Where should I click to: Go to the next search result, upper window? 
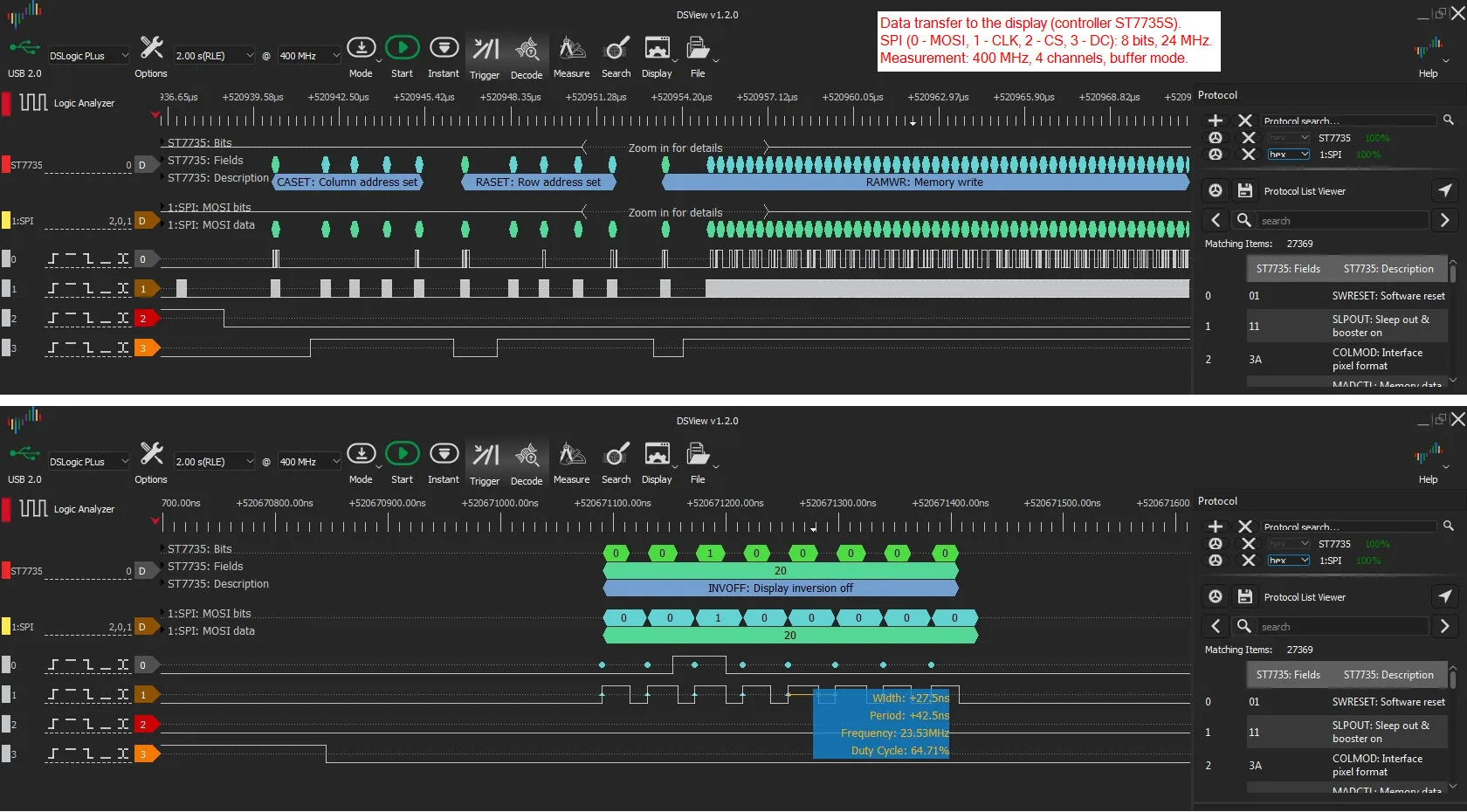[1444, 220]
